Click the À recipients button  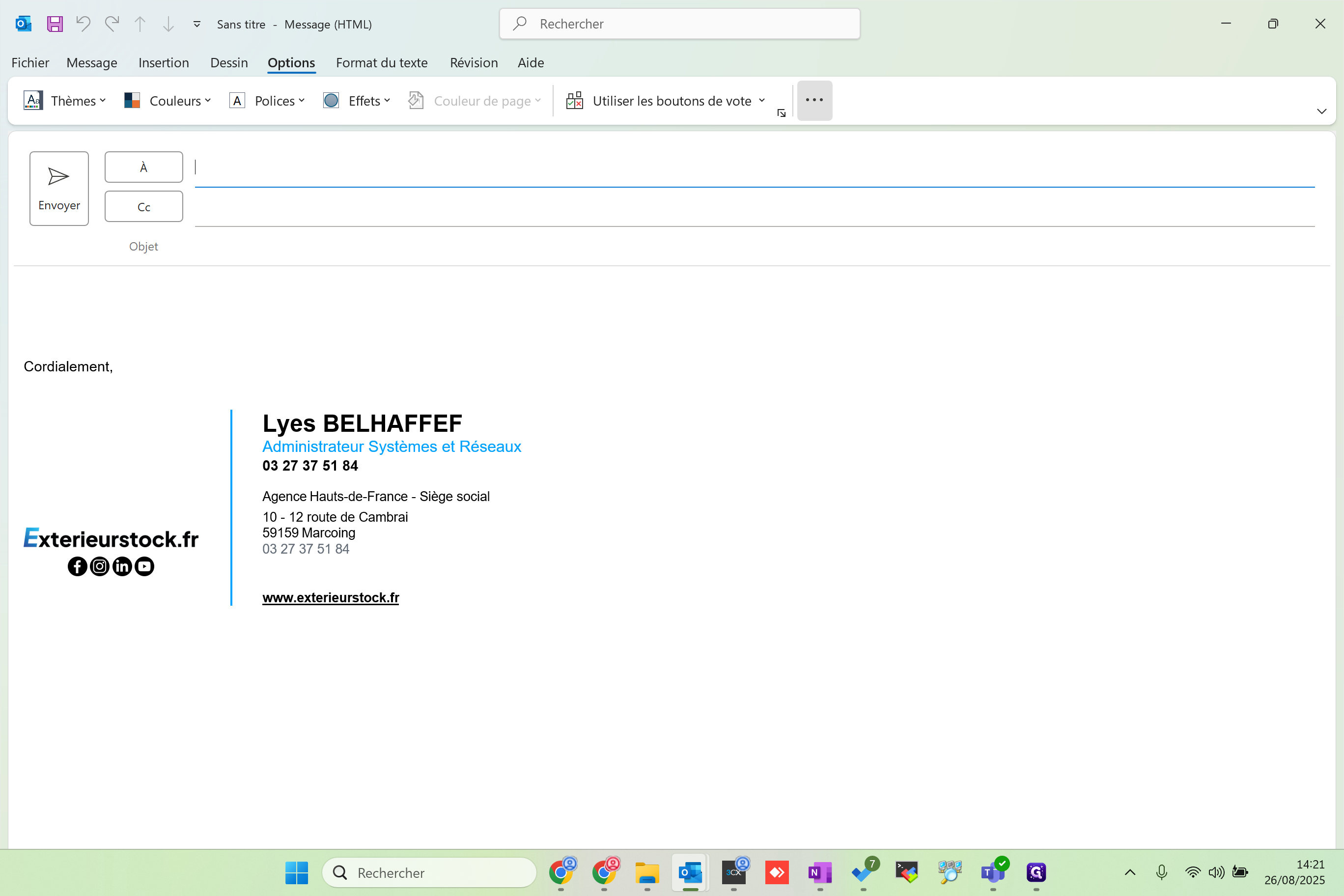pyautogui.click(x=144, y=167)
